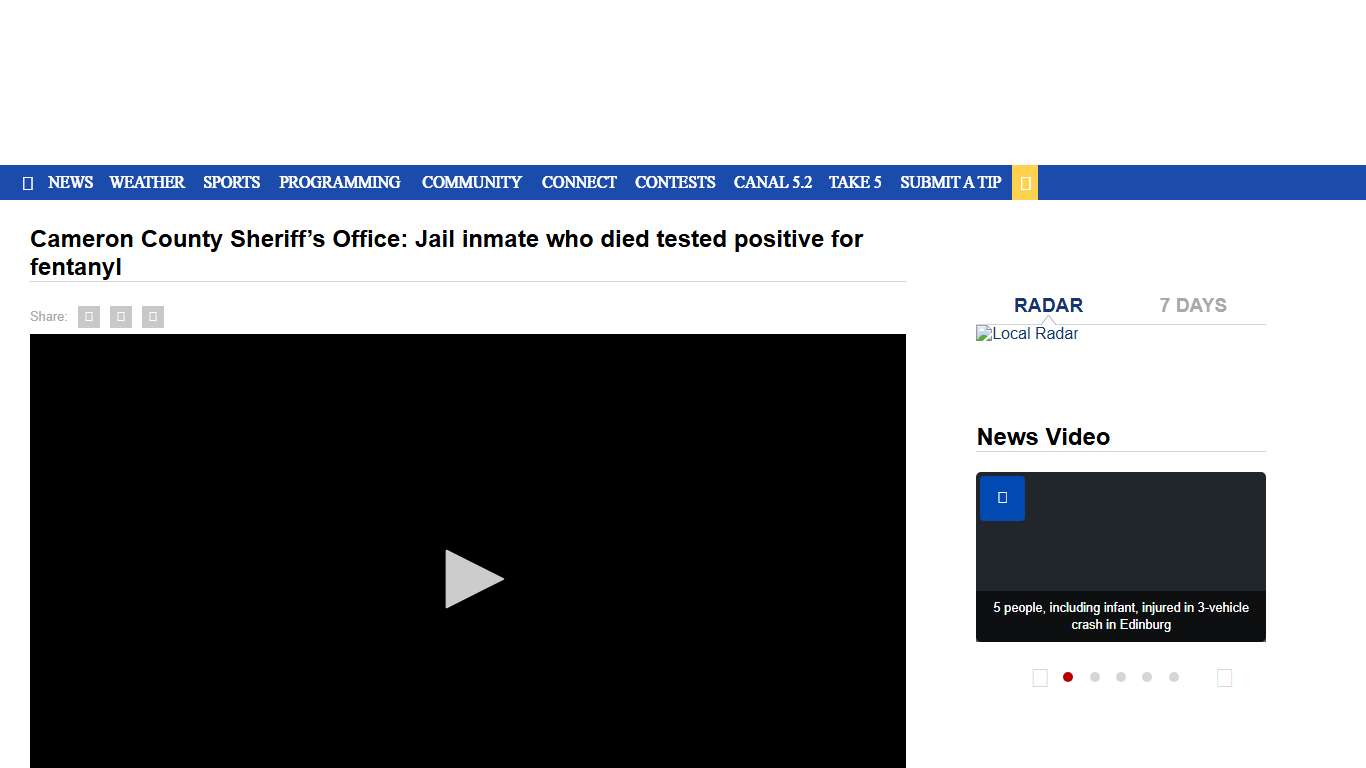
Task: Click the SUBMIT A TIP link
Action: click(950, 183)
